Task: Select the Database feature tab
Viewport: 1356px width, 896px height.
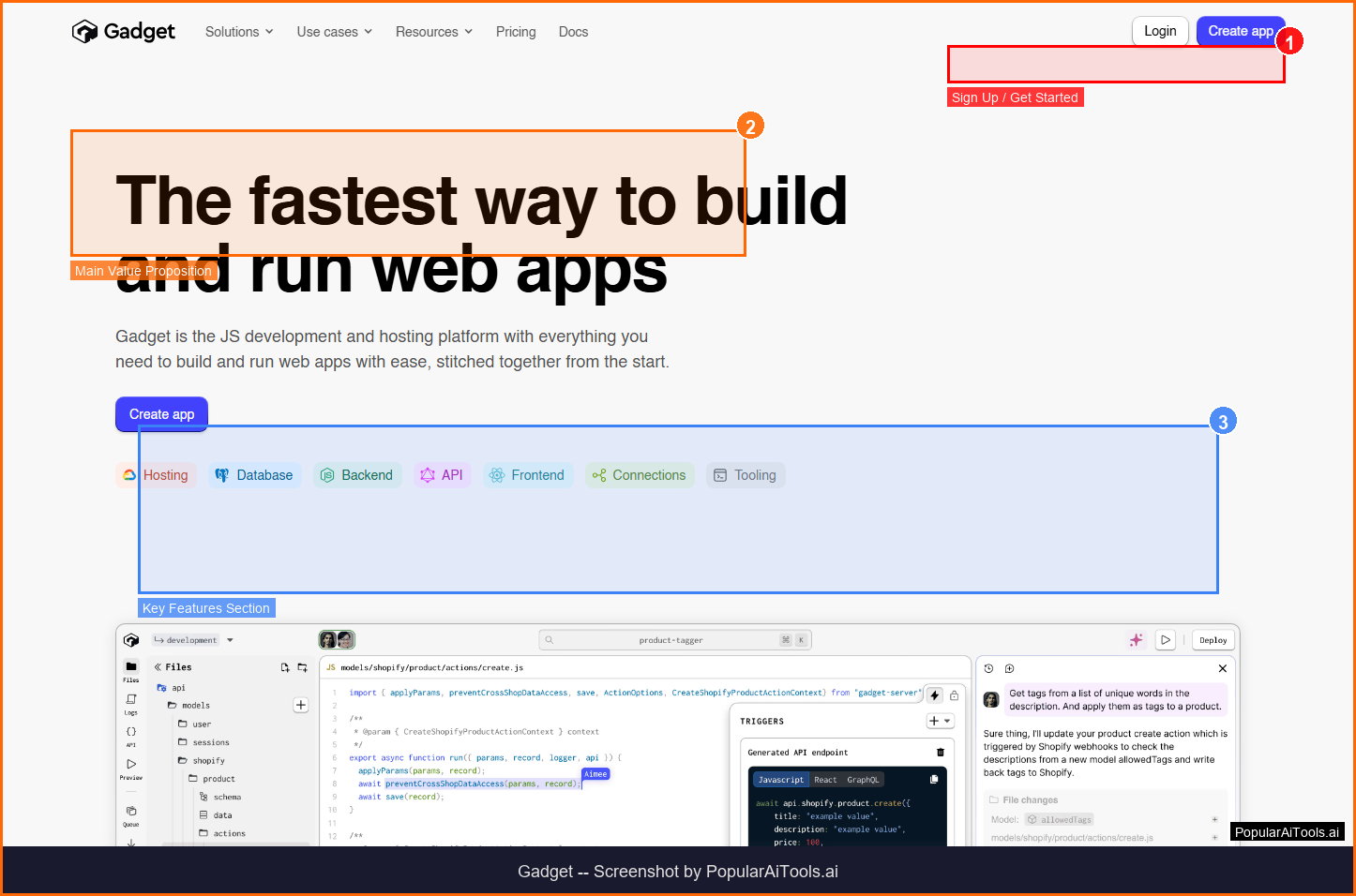Action: point(255,475)
